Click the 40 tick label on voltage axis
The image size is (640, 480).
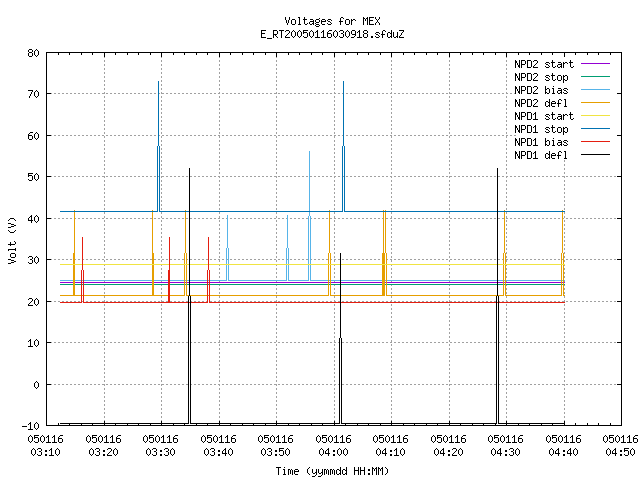(x=33, y=219)
